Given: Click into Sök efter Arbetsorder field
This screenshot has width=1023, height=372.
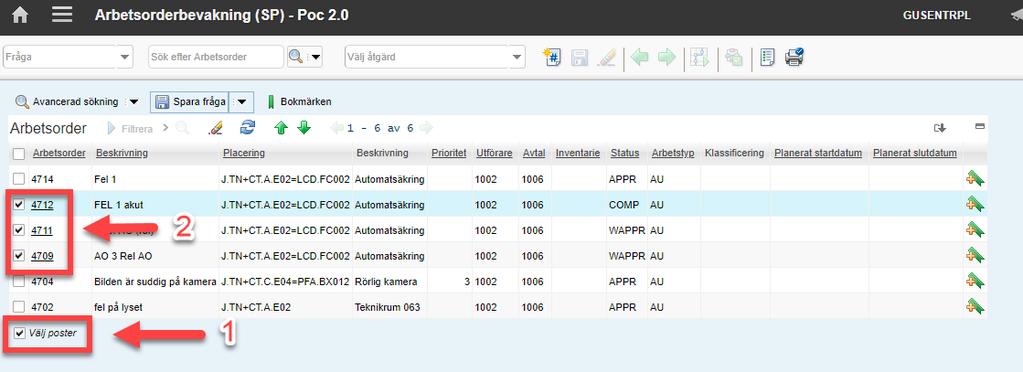Looking at the screenshot, I should (216, 57).
